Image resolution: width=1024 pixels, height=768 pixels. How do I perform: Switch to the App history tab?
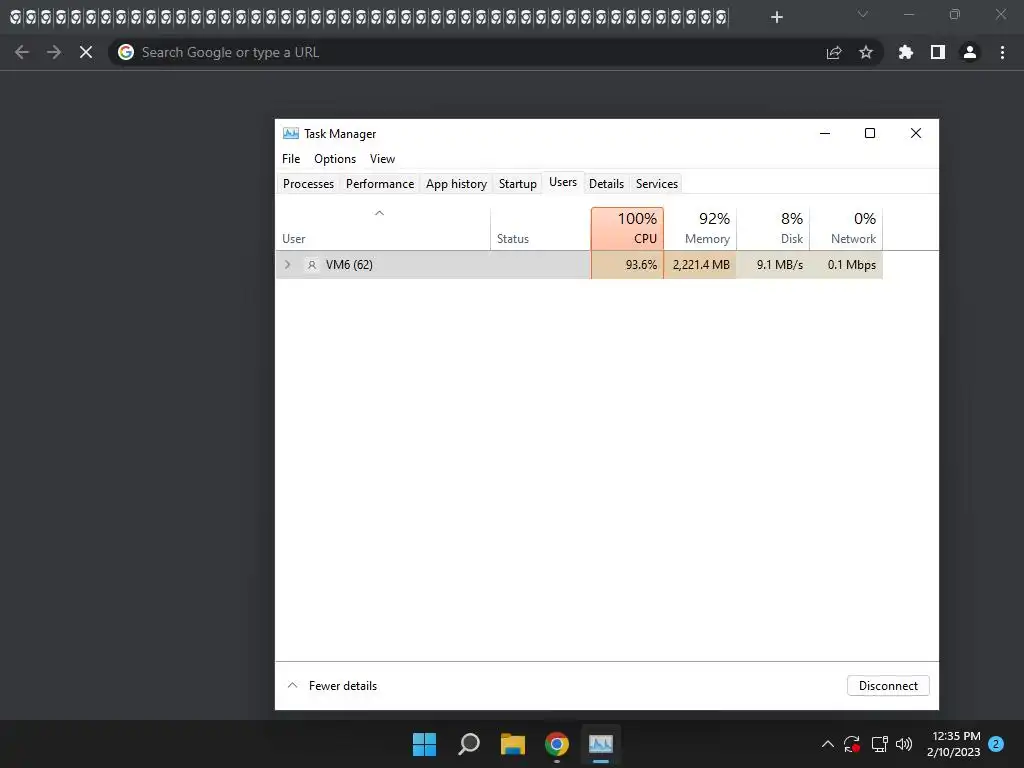pos(456,184)
